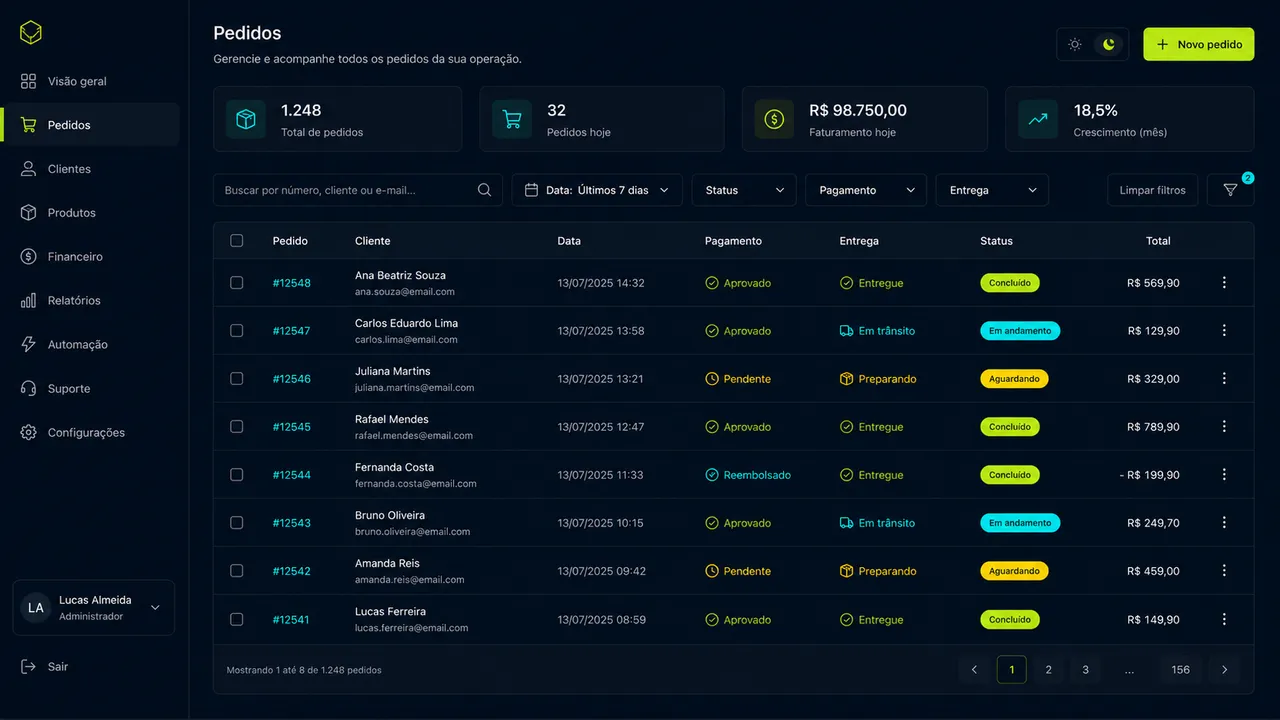Open row actions menu for order #12542
Screen dimensions: 1280x720
point(1224,571)
